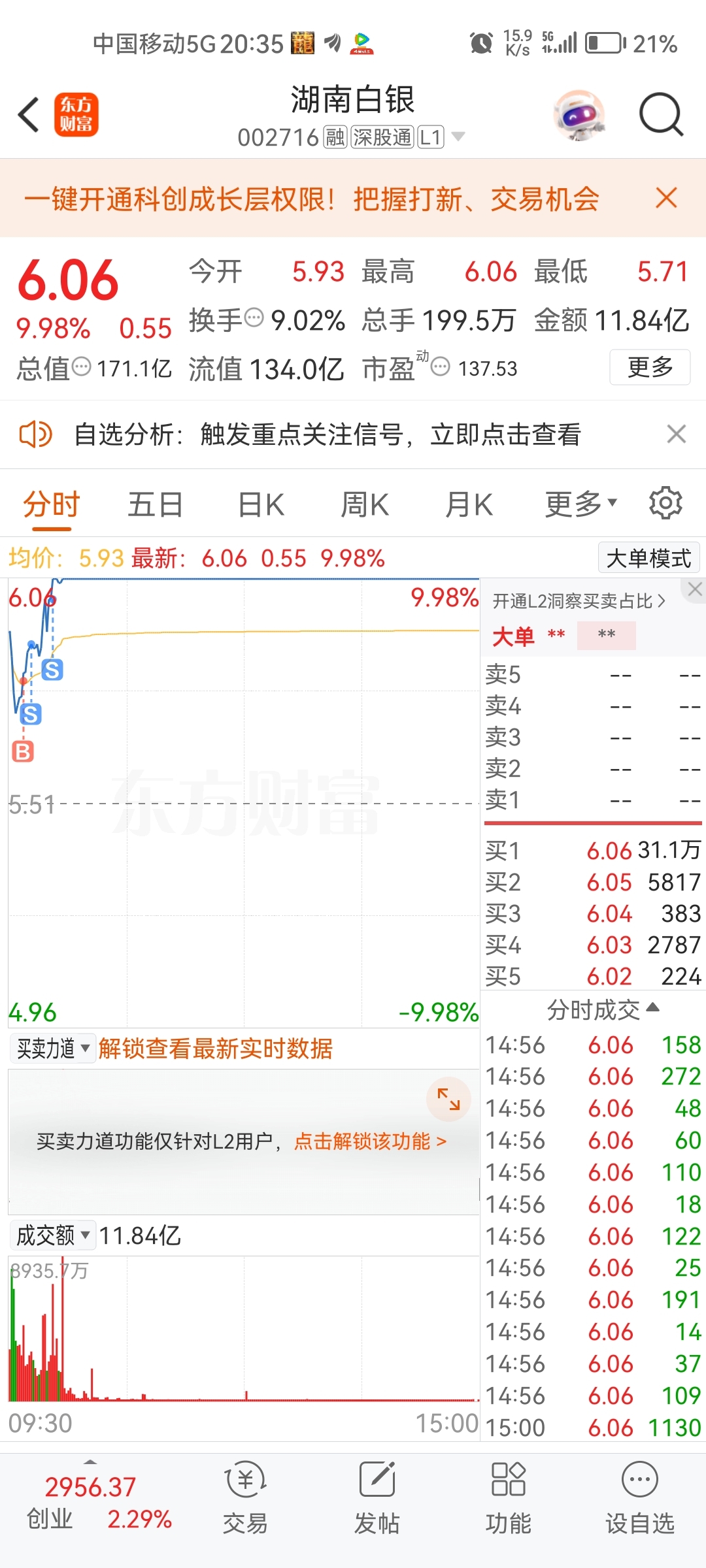Tap the 15:00 6.06 1130 trade row
The height and width of the screenshot is (1568, 706).
click(593, 1428)
